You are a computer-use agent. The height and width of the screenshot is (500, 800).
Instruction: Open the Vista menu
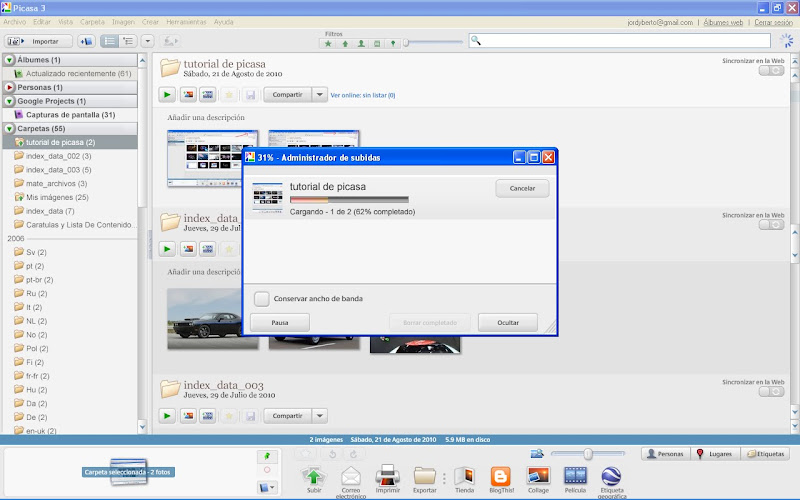pos(65,22)
